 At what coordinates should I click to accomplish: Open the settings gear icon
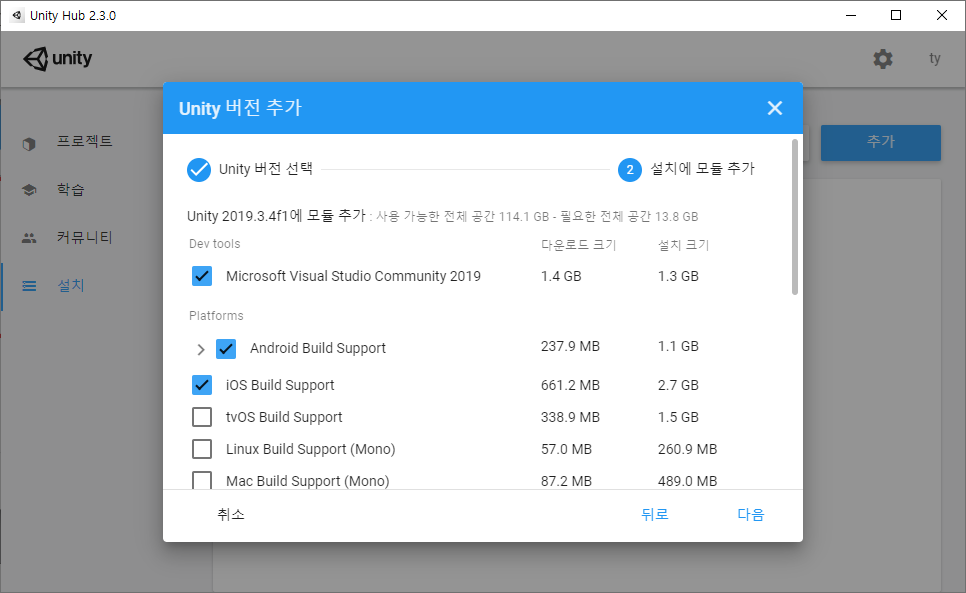pyautogui.click(x=883, y=59)
